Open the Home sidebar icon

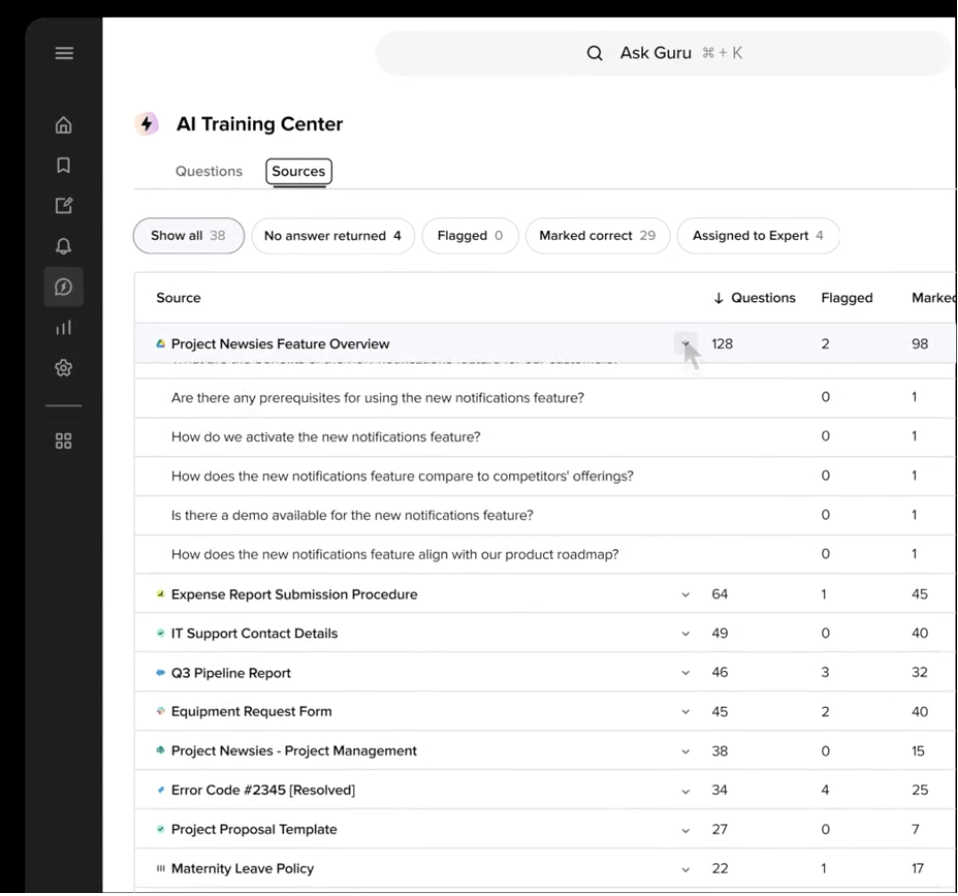pyautogui.click(x=63, y=124)
